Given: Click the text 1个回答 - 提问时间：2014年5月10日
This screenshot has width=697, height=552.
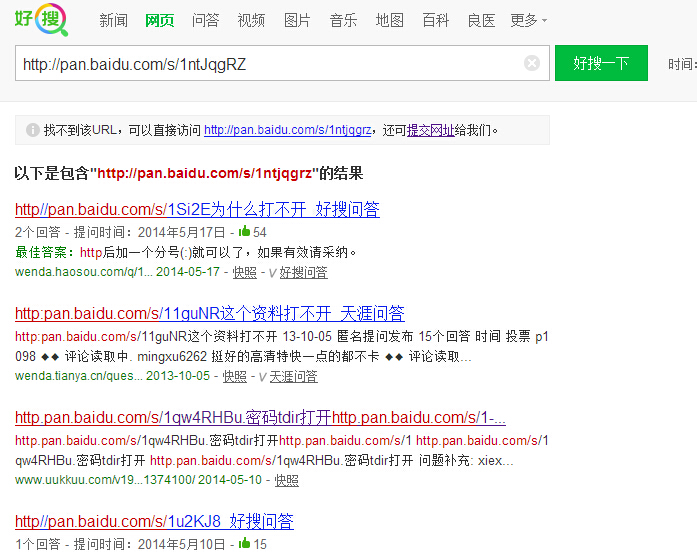Looking at the screenshot, I should tap(120, 544).
